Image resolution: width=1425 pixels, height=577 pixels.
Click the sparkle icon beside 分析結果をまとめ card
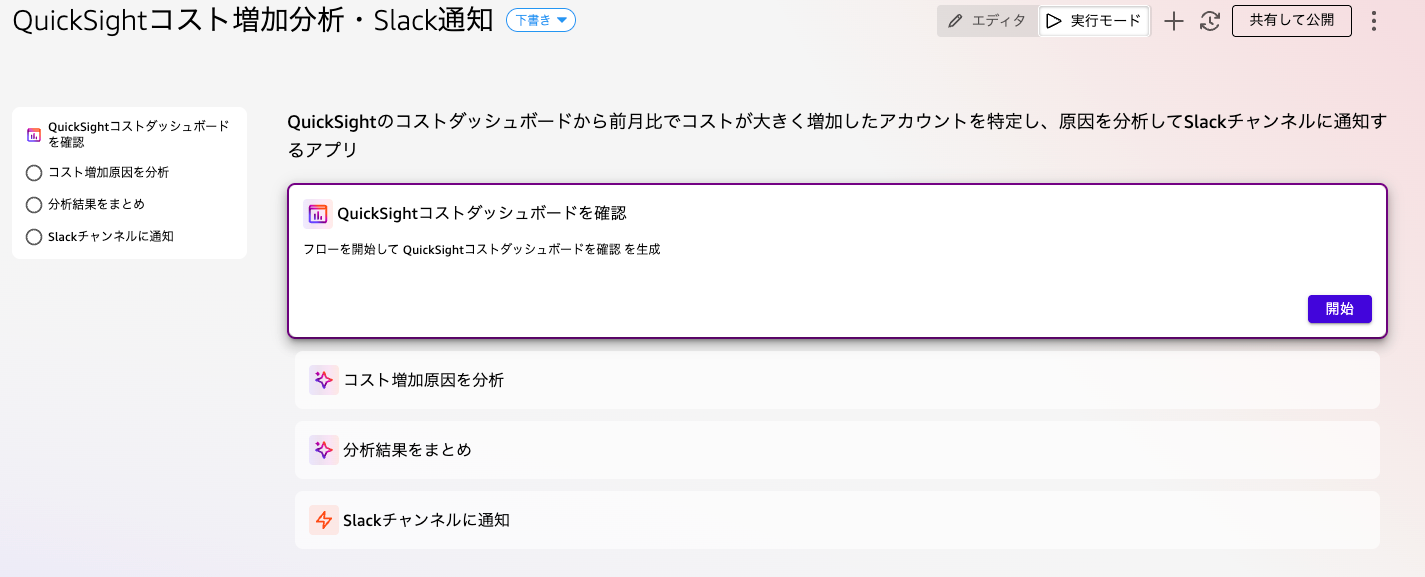click(x=323, y=450)
